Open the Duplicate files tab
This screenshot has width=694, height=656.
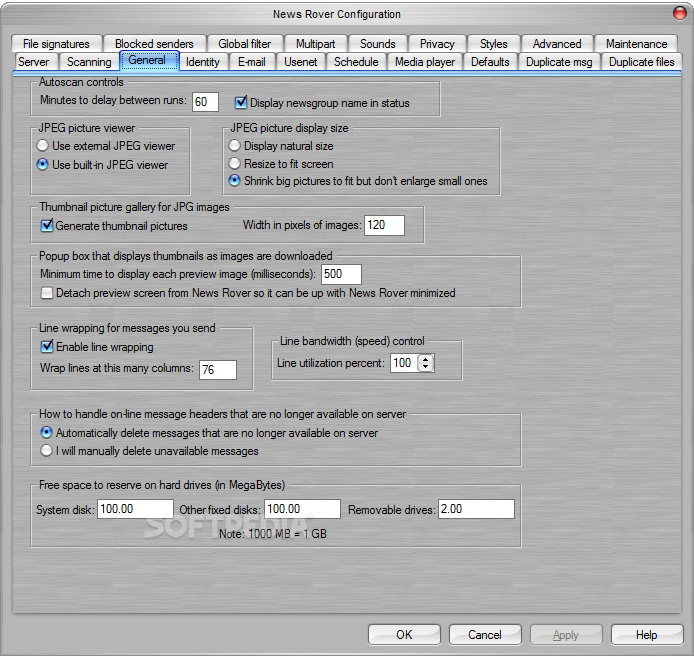(642, 62)
